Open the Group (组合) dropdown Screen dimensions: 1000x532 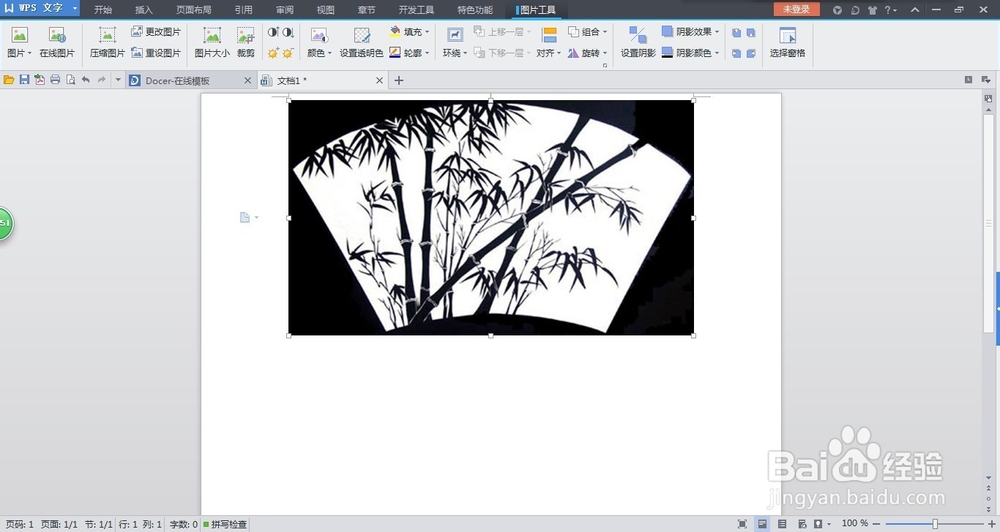tap(587, 31)
